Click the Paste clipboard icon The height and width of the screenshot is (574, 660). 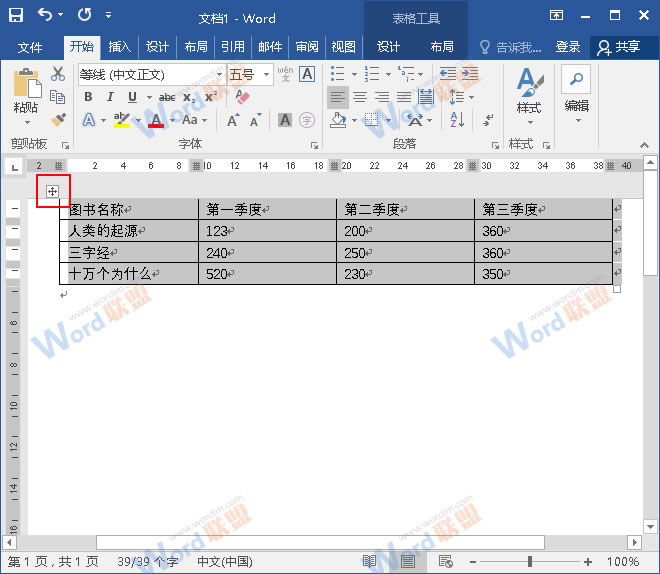tap(27, 83)
